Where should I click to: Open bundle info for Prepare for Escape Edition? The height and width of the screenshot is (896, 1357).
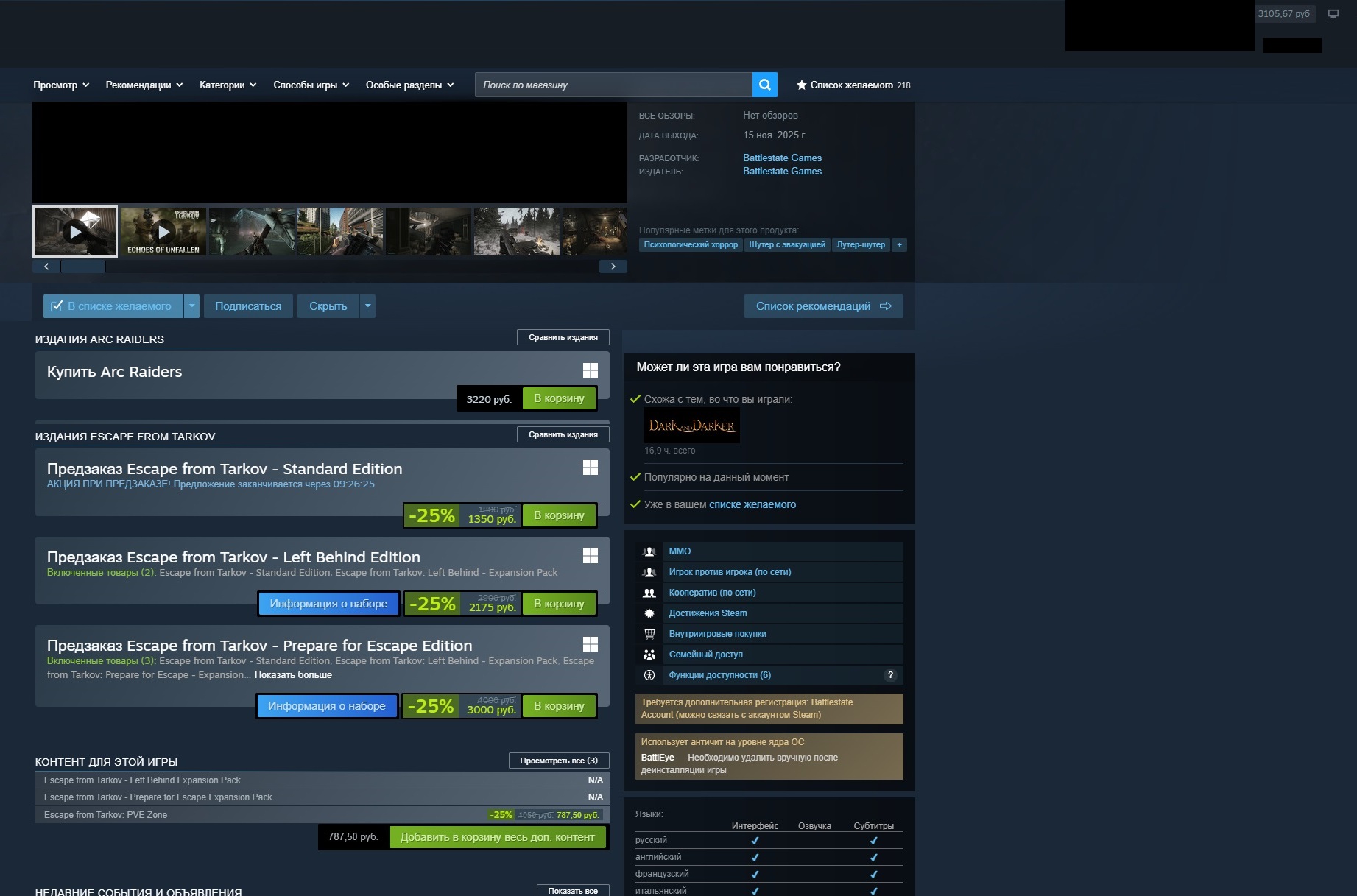click(327, 706)
